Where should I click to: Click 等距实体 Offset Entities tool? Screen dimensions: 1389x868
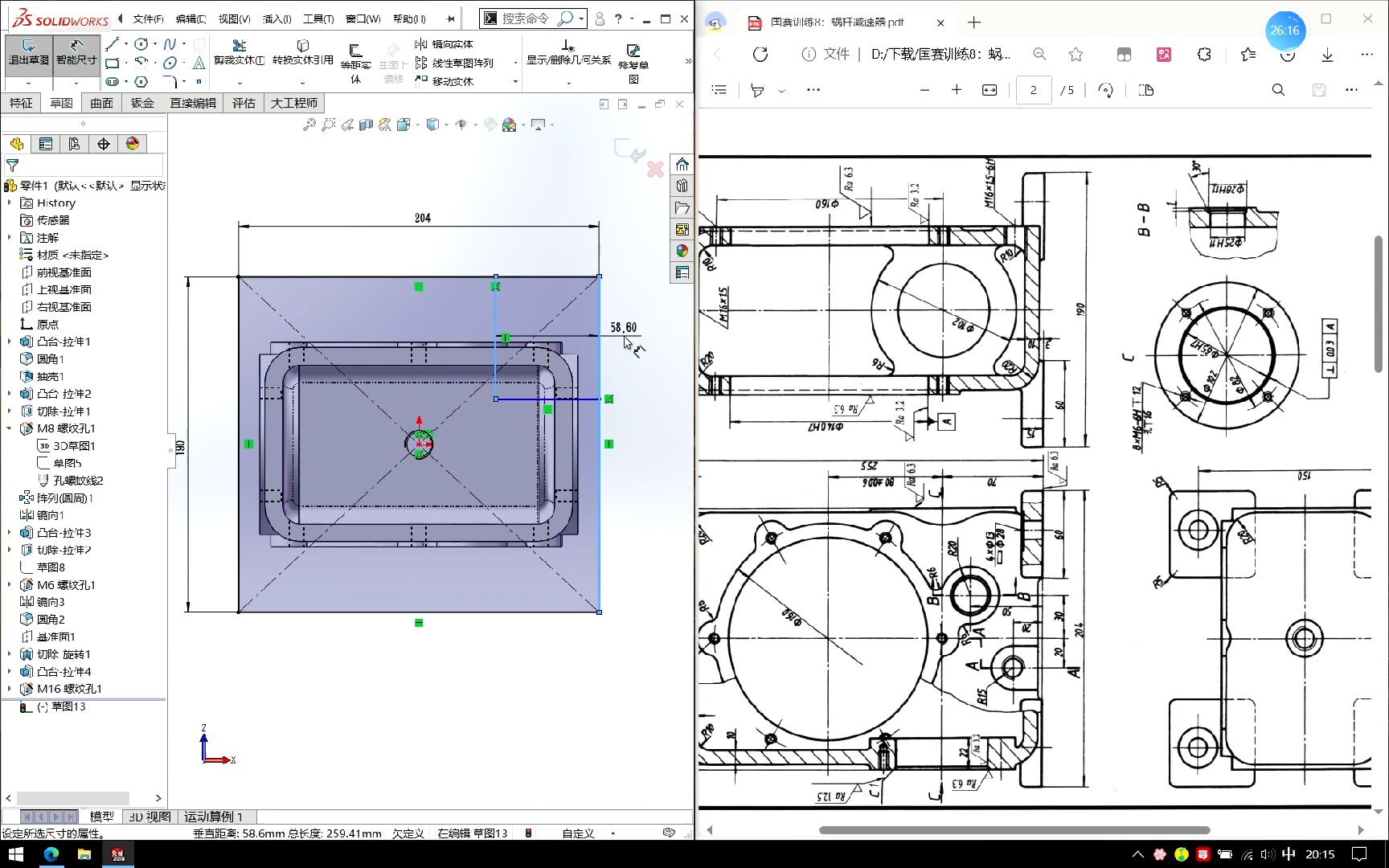(x=355, y=63)
